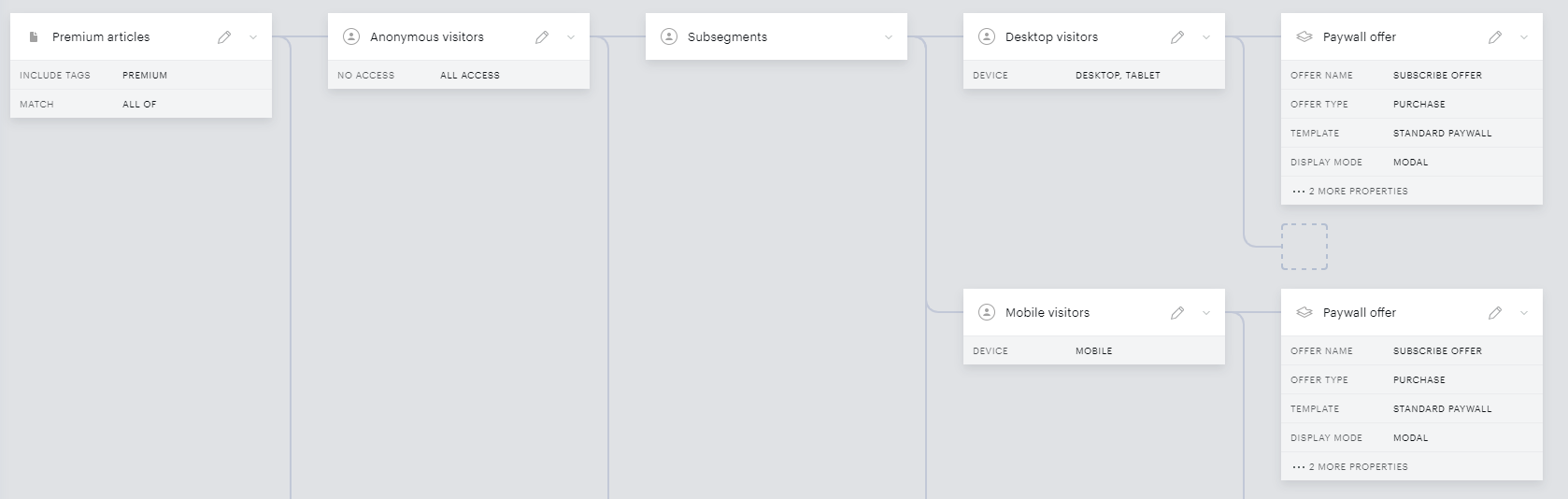Viewport: 1568px width, 499px height.
Task: Open Anonymous visitors chevron dropdown
Action: pos(571,37)
